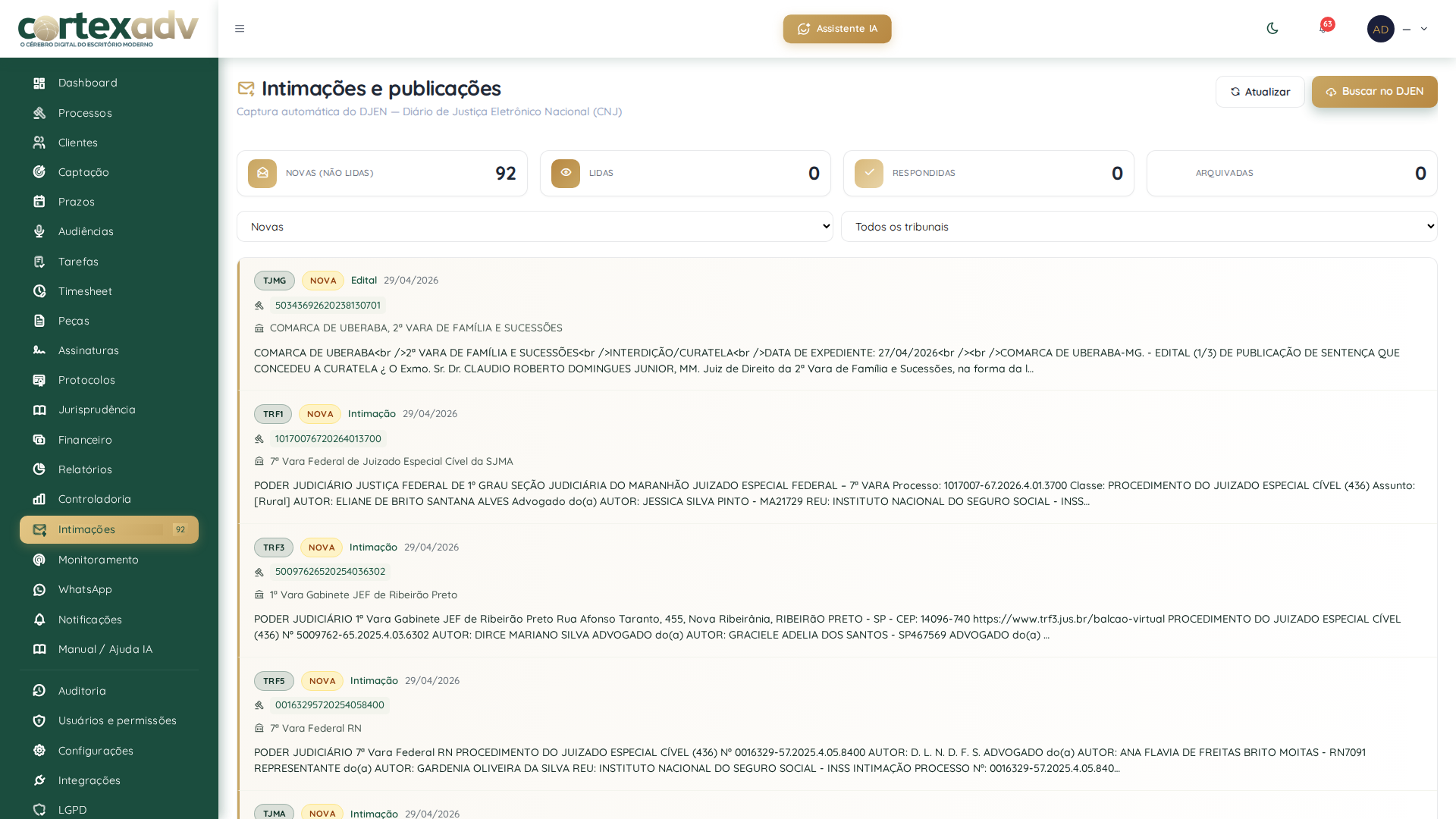The image size is (1456, 819).
Task: Click the hamburger menu icon
Action: 240,29
